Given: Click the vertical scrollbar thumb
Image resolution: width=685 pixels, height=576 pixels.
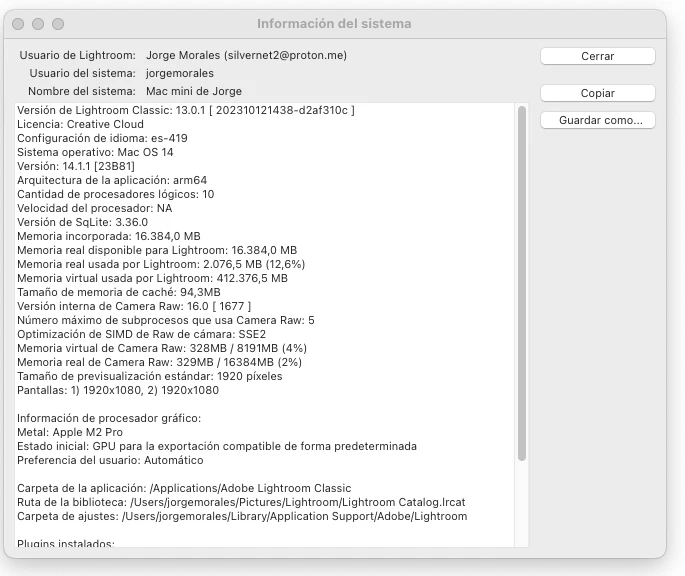Looking at the screenshot, I should click(522, 283).
